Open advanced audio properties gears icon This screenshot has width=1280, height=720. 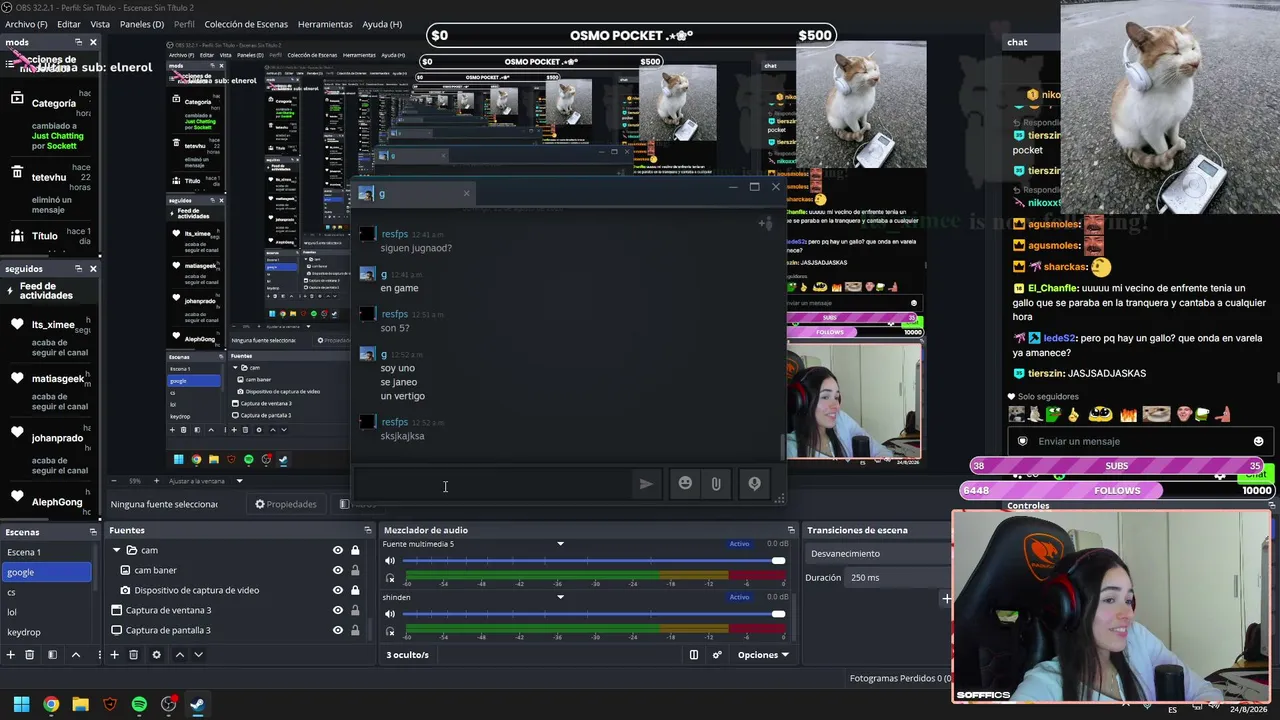717,655
